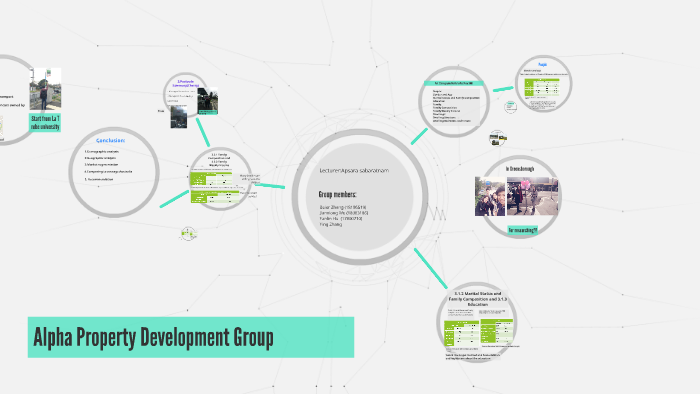Image resolution: width=700 pixels, height=394 pixels.
Task: Click the 5. Recommendation list item
Action: tap(99, 179)
